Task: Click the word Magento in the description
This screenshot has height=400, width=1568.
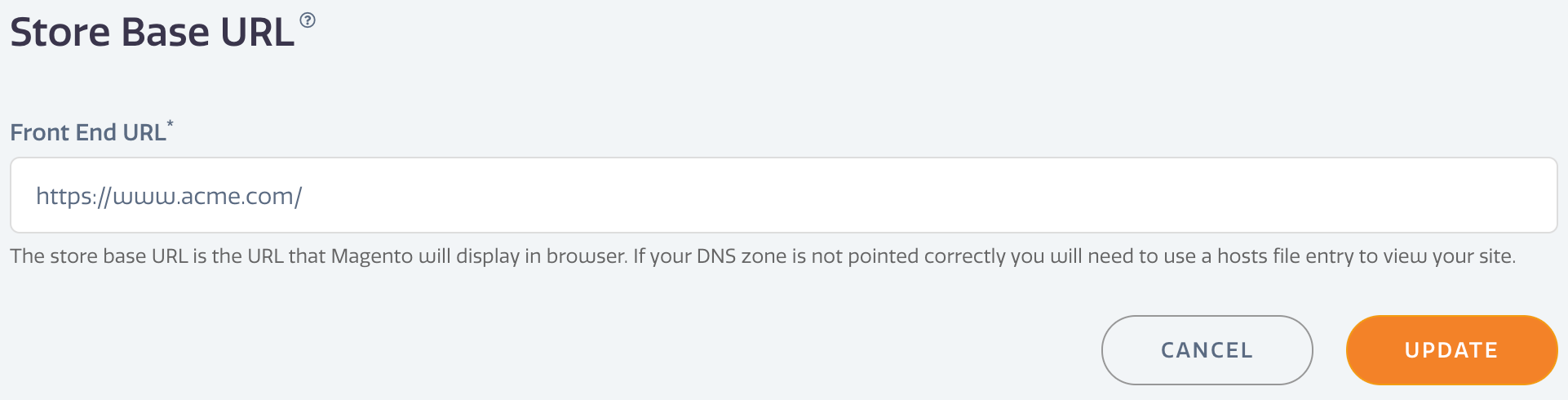Action: point(372,256)
